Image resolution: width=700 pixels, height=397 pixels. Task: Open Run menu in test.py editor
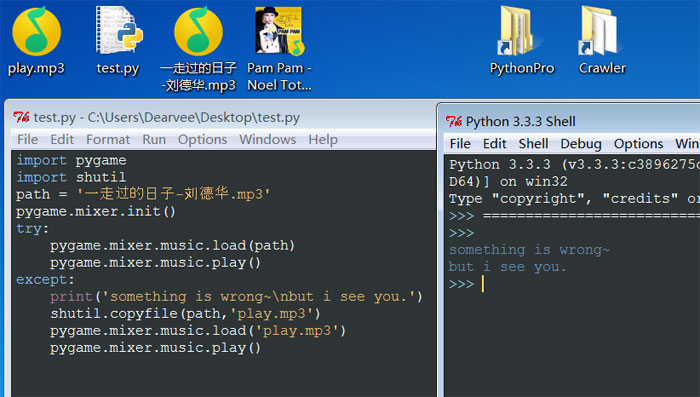click(x=154, y=139)
